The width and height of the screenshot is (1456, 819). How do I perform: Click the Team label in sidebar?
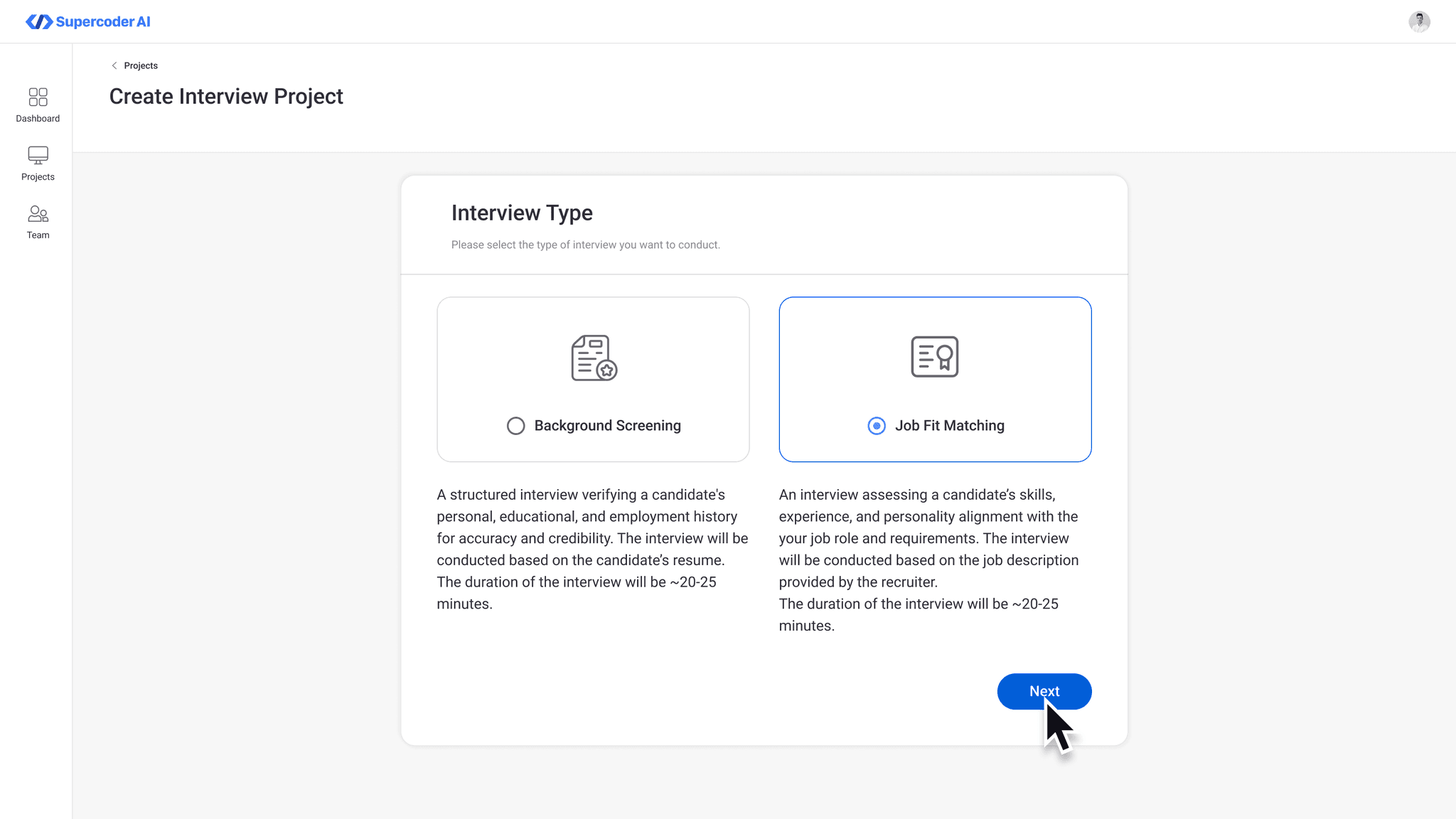tap(38, 235)
